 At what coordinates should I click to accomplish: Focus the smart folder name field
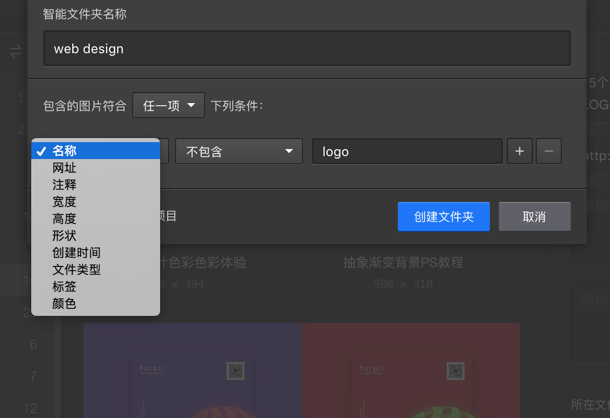point(306,48)
